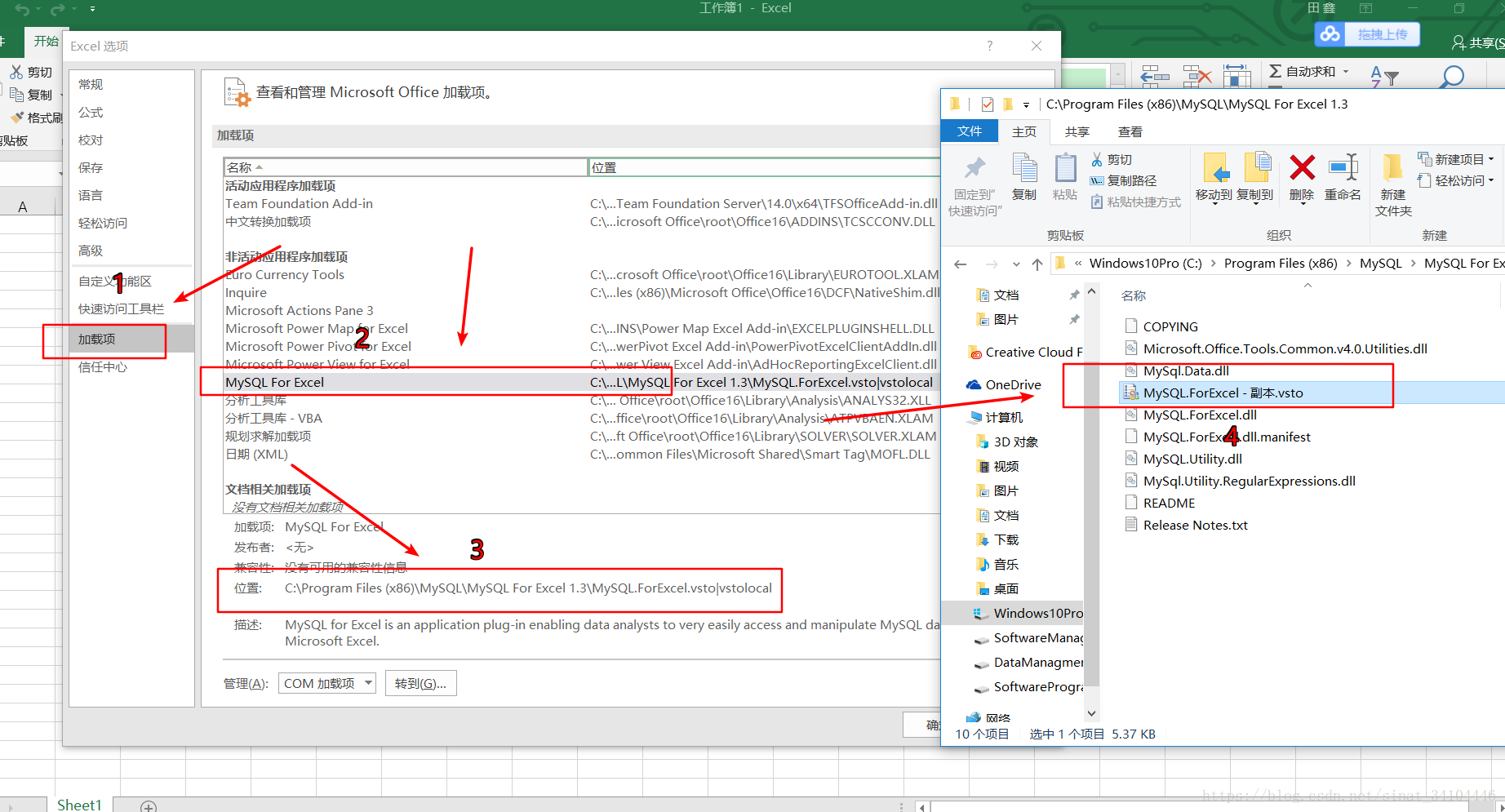
Task: Select Euro Currency Tools add-in row
Action: point(582,274)
